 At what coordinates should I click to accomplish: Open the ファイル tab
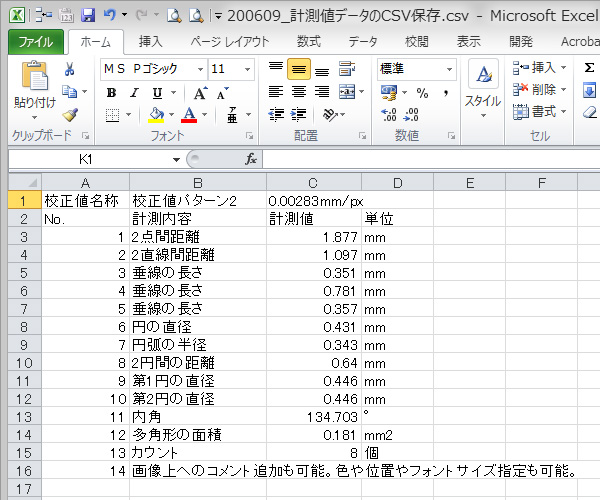36,41
